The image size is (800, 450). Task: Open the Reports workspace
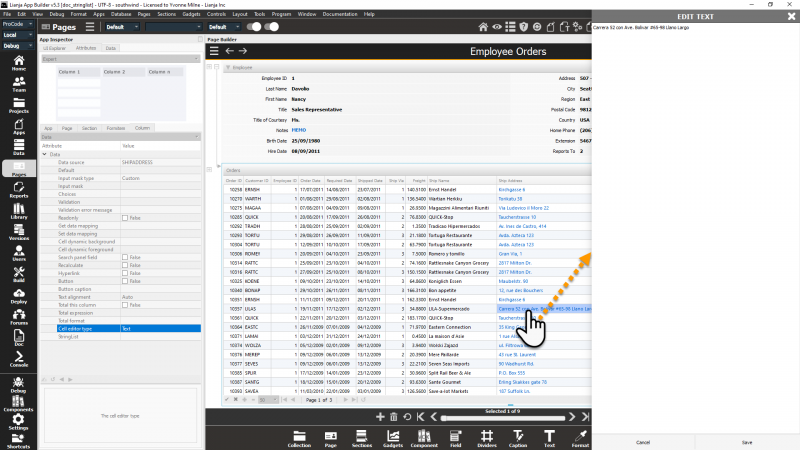point(18,190)
